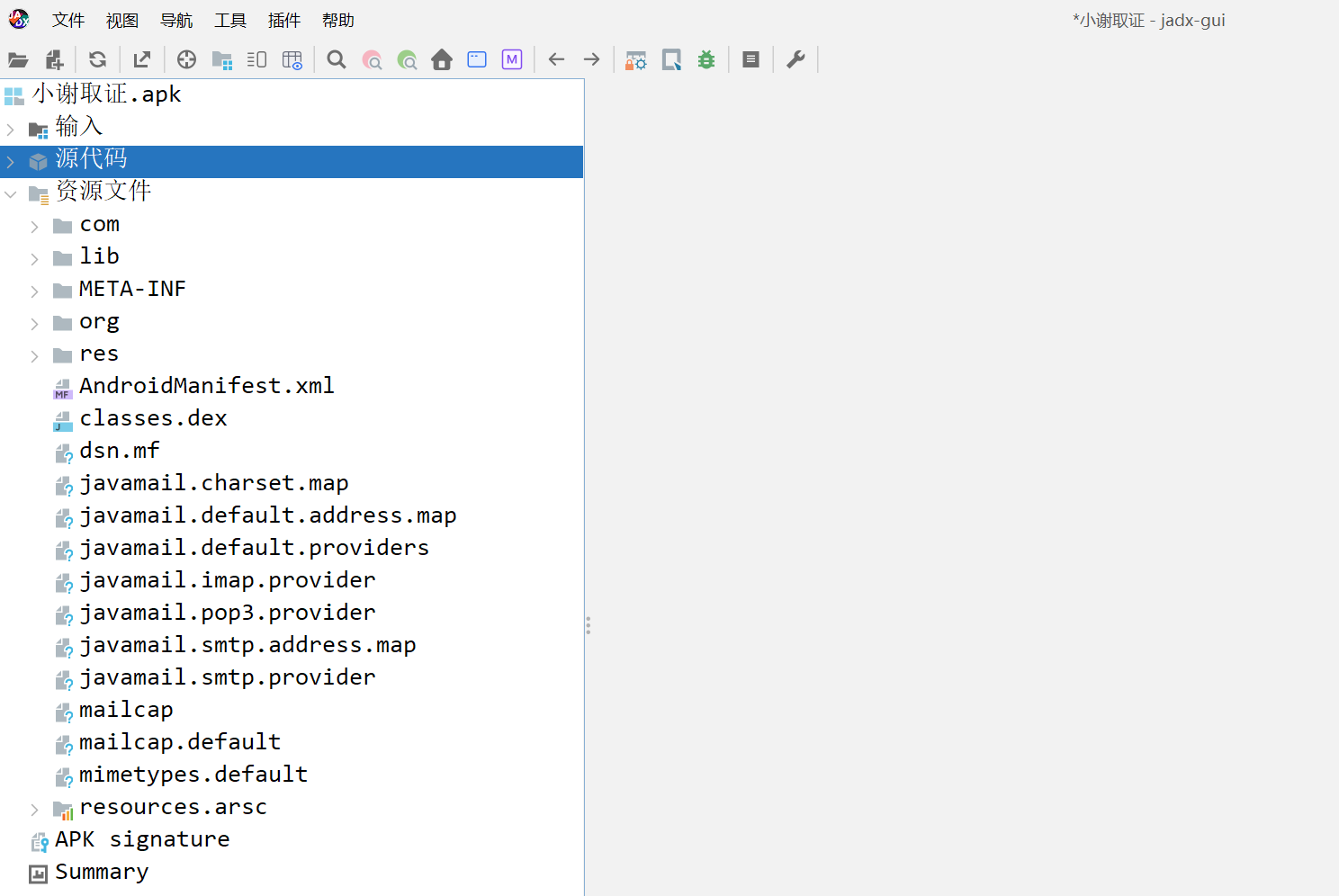Expand the META-INF folder

pyautogui.click(x=34, y=291)
